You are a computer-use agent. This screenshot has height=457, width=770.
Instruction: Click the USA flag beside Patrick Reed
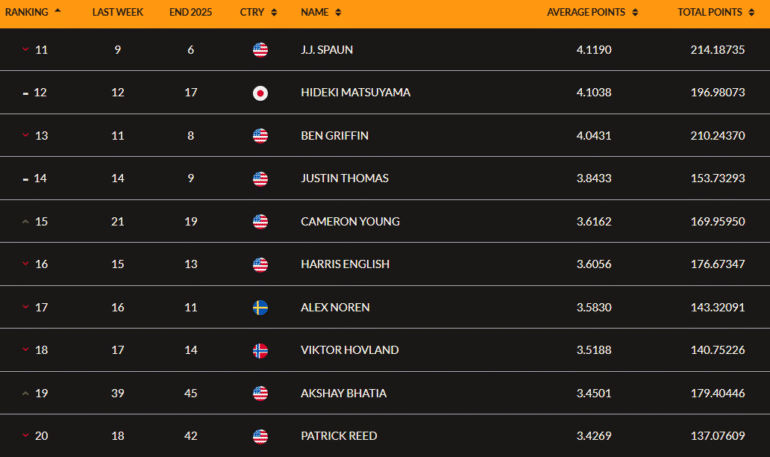pyautogui.click(x=260, y=436)
